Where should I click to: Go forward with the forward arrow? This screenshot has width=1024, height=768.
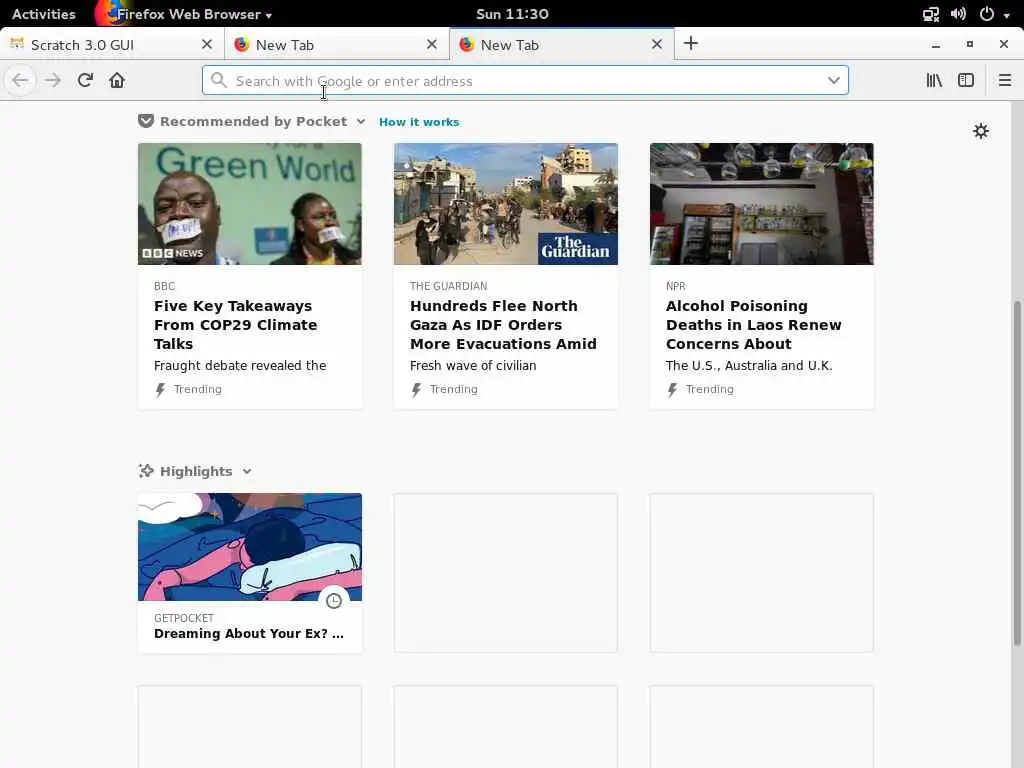coord(53,80)
